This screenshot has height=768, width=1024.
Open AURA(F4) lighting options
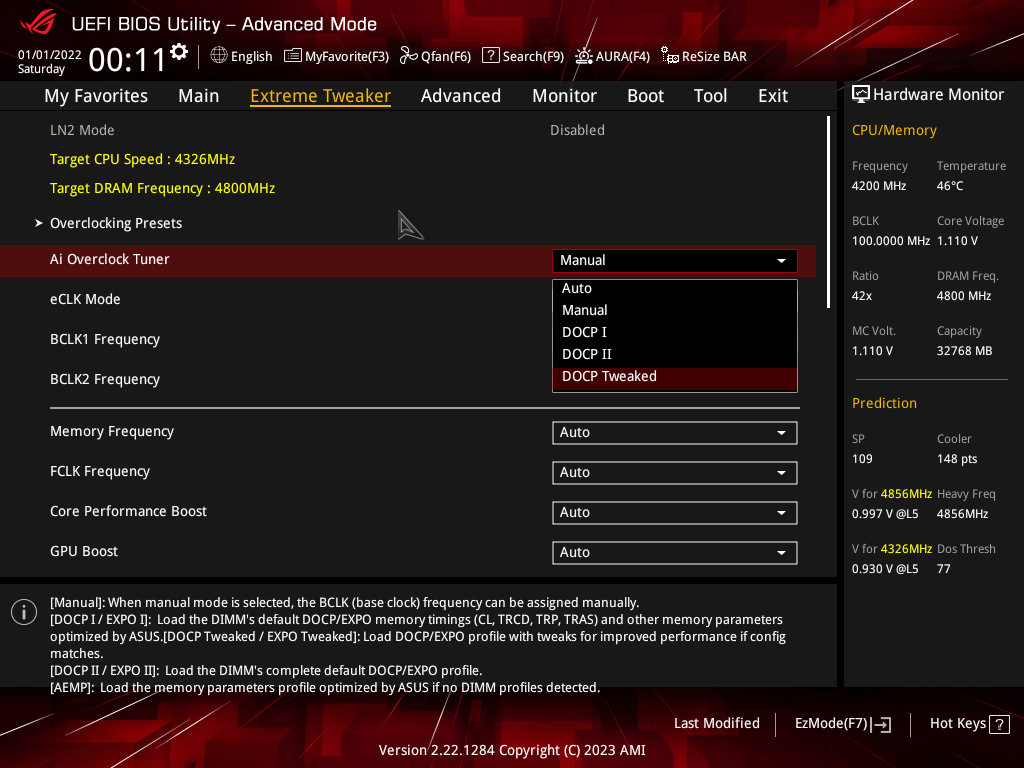coord(613,56)
